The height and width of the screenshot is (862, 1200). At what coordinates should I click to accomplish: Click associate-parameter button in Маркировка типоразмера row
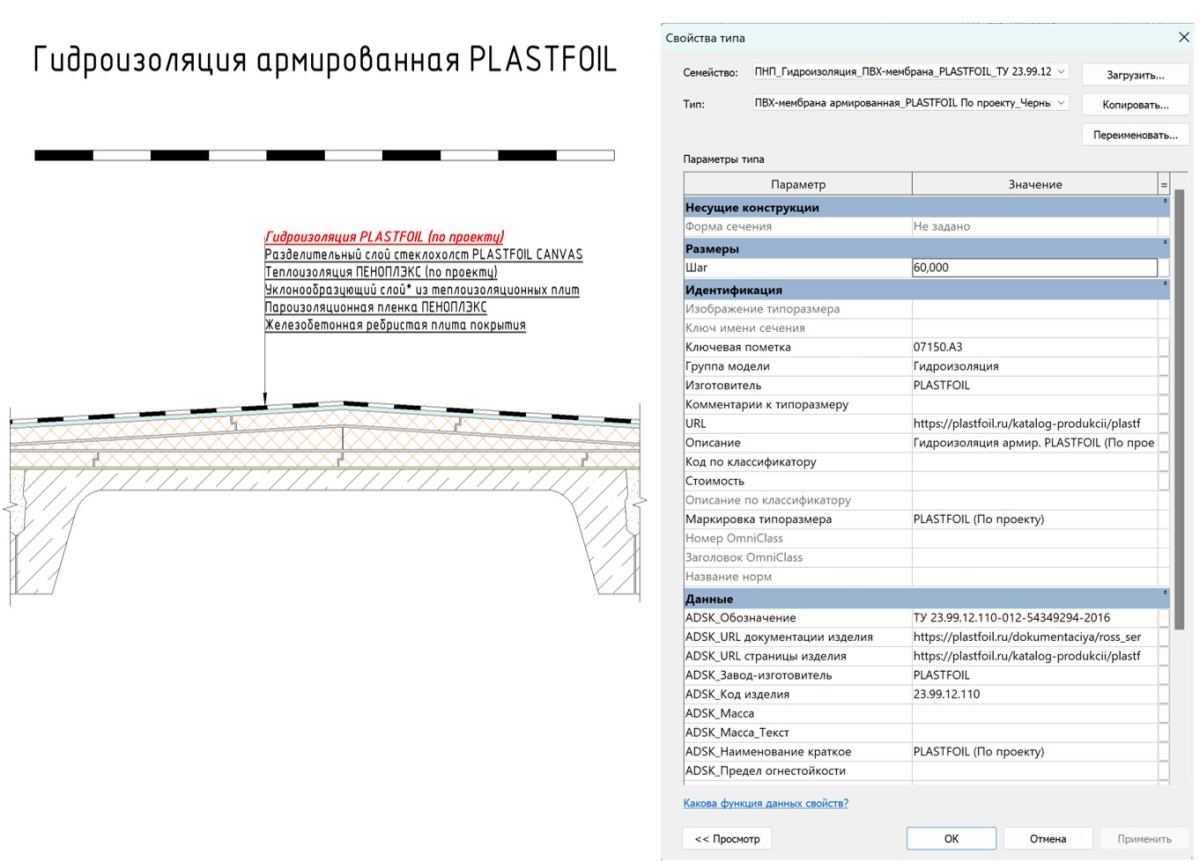(x=1164, y=520)
